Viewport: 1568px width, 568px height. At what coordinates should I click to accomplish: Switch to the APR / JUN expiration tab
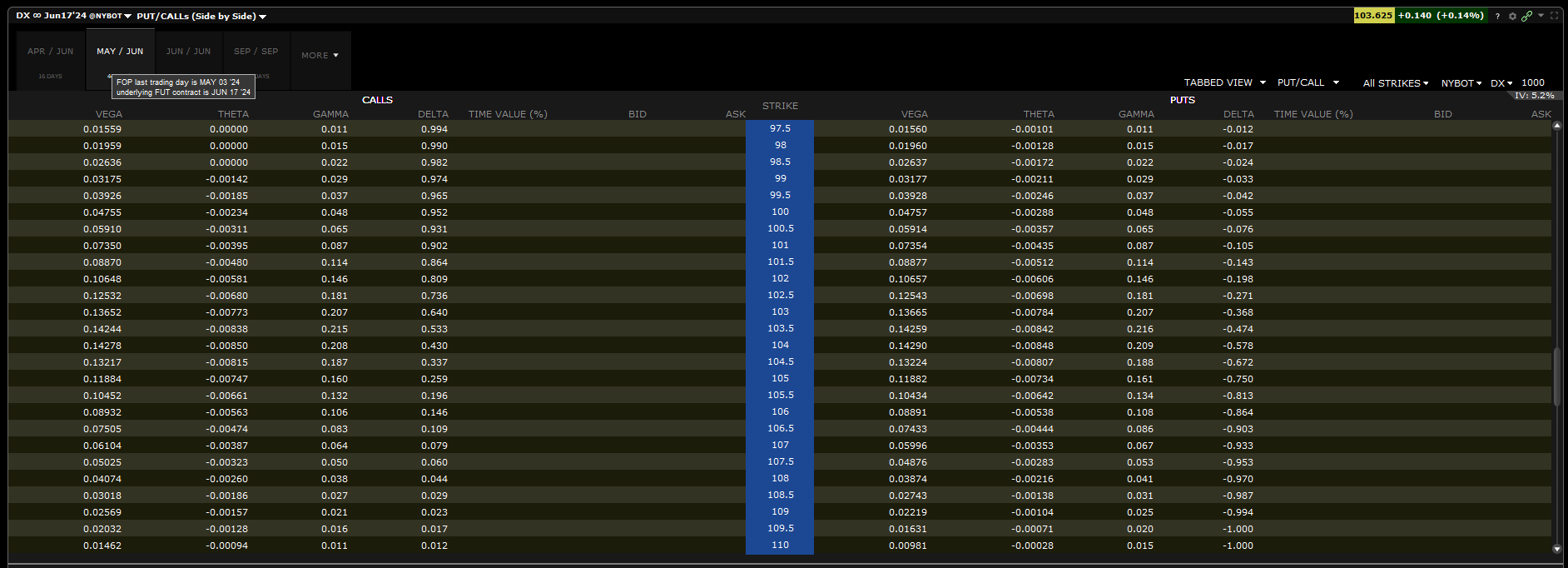coord(51,52)
